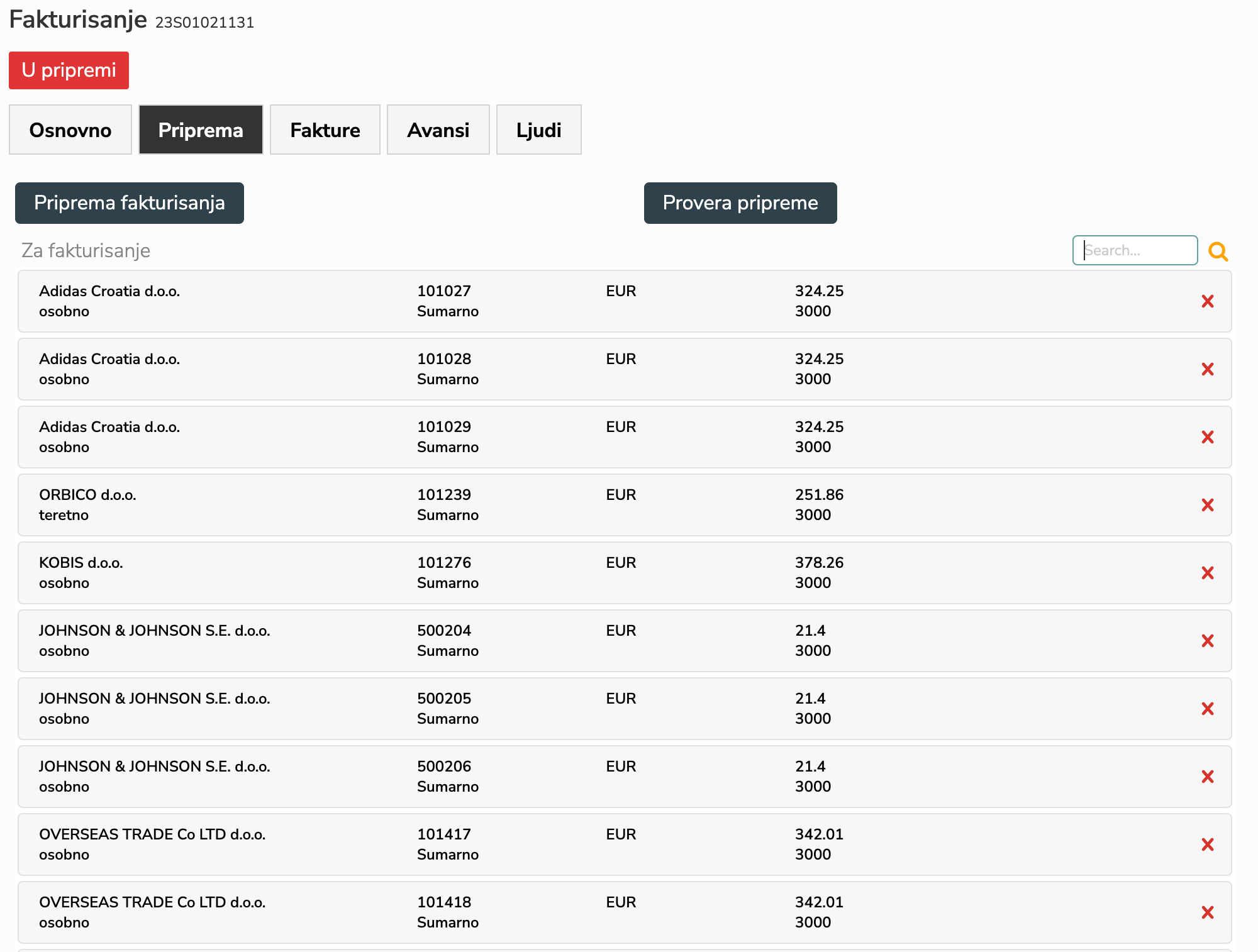Switch to the Osnovno tab
Image resolution: width=1258 pixels, height=952 pixels.
(x=70, y=130)
